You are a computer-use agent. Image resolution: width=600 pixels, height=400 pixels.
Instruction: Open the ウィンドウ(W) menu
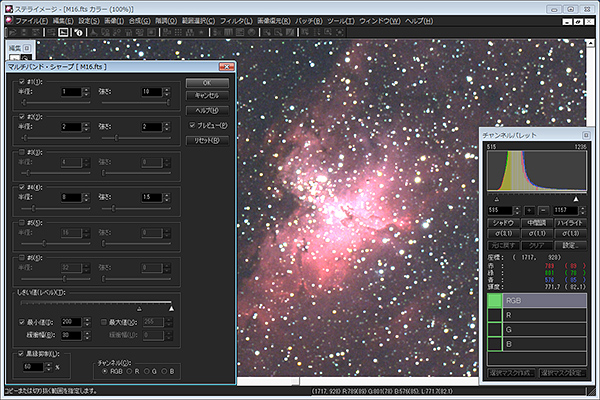(x=380, y=21)
